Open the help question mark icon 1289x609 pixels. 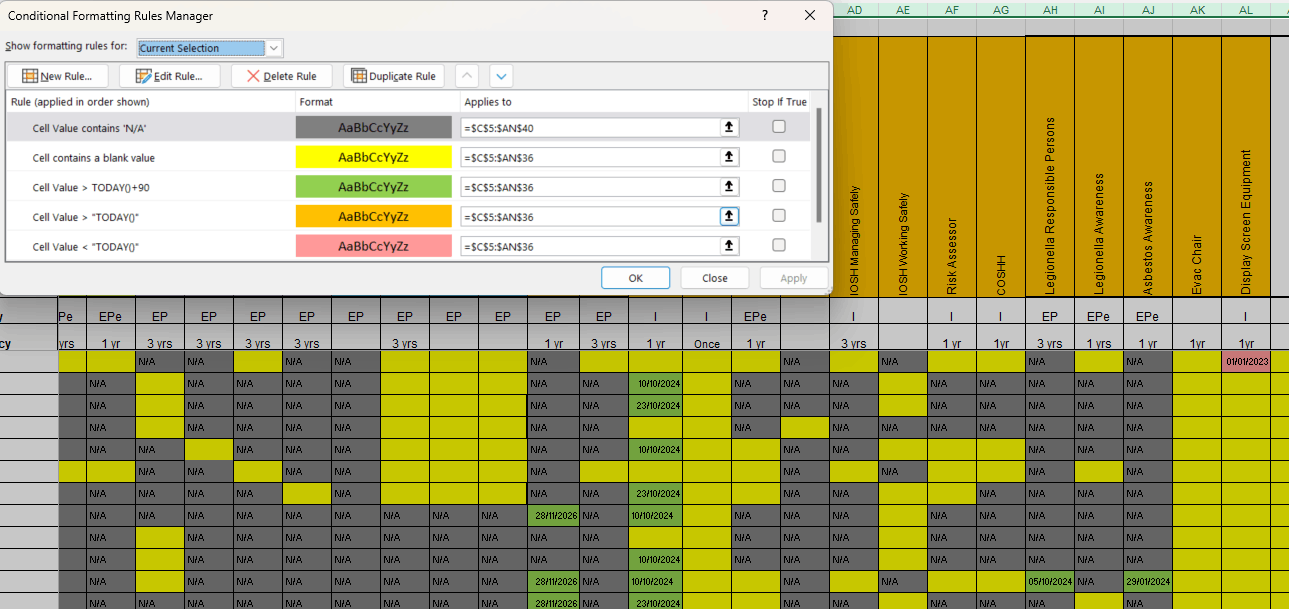tap(765, 16)
